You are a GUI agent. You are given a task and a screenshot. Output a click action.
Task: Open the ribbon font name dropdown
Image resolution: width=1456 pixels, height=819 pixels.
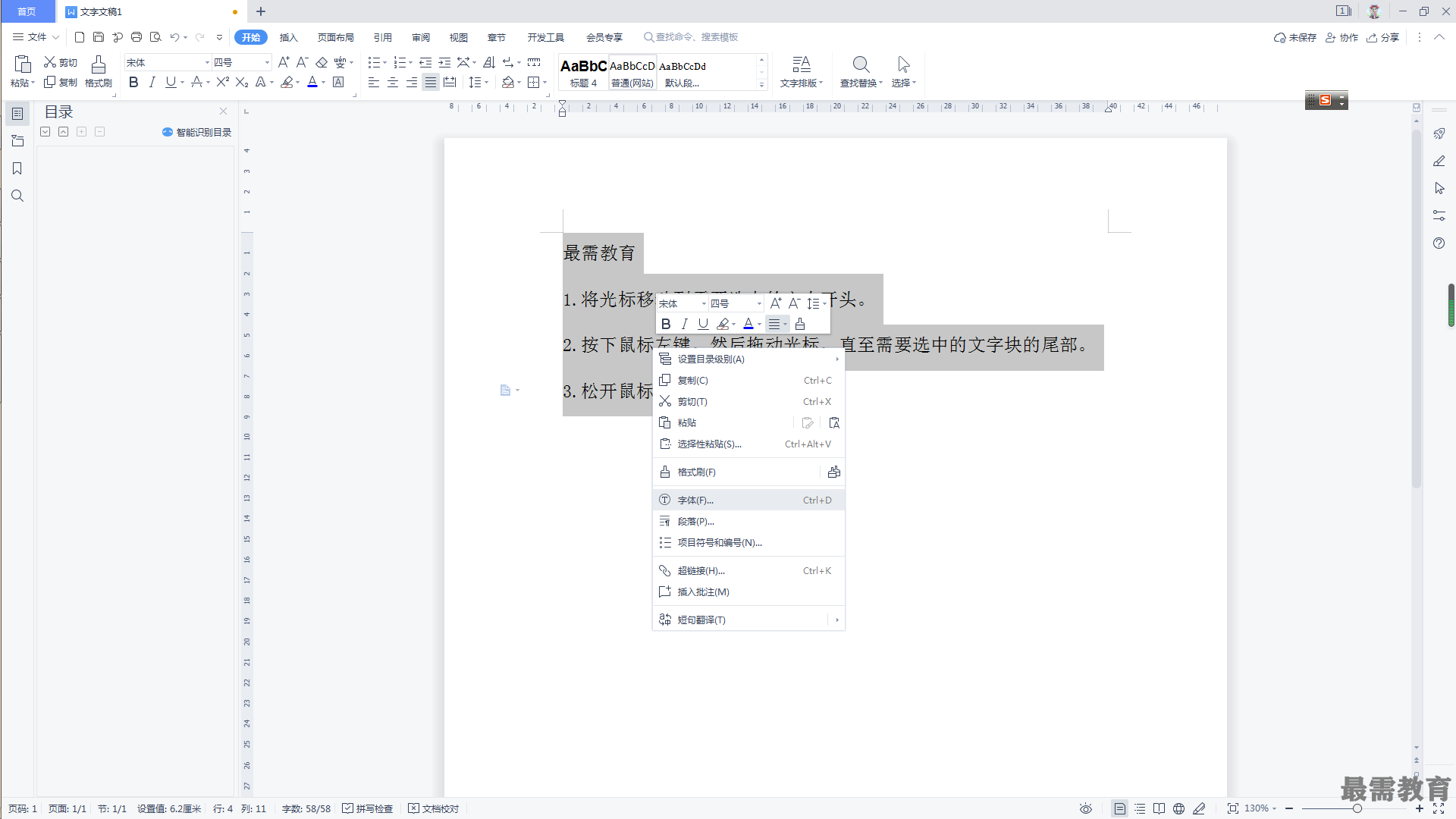coord(207,62)
